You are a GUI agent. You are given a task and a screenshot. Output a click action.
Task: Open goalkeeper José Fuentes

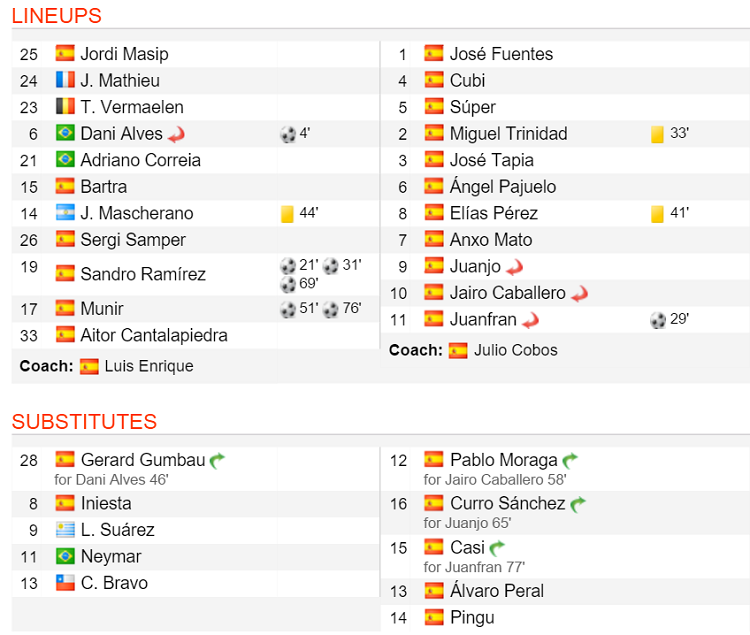501,54
